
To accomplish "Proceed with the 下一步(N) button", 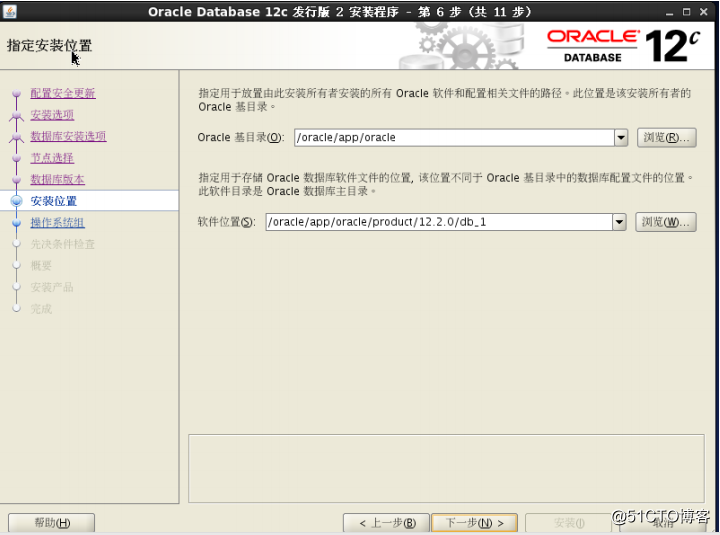I will pyautogui.click(x=475, y=523).
